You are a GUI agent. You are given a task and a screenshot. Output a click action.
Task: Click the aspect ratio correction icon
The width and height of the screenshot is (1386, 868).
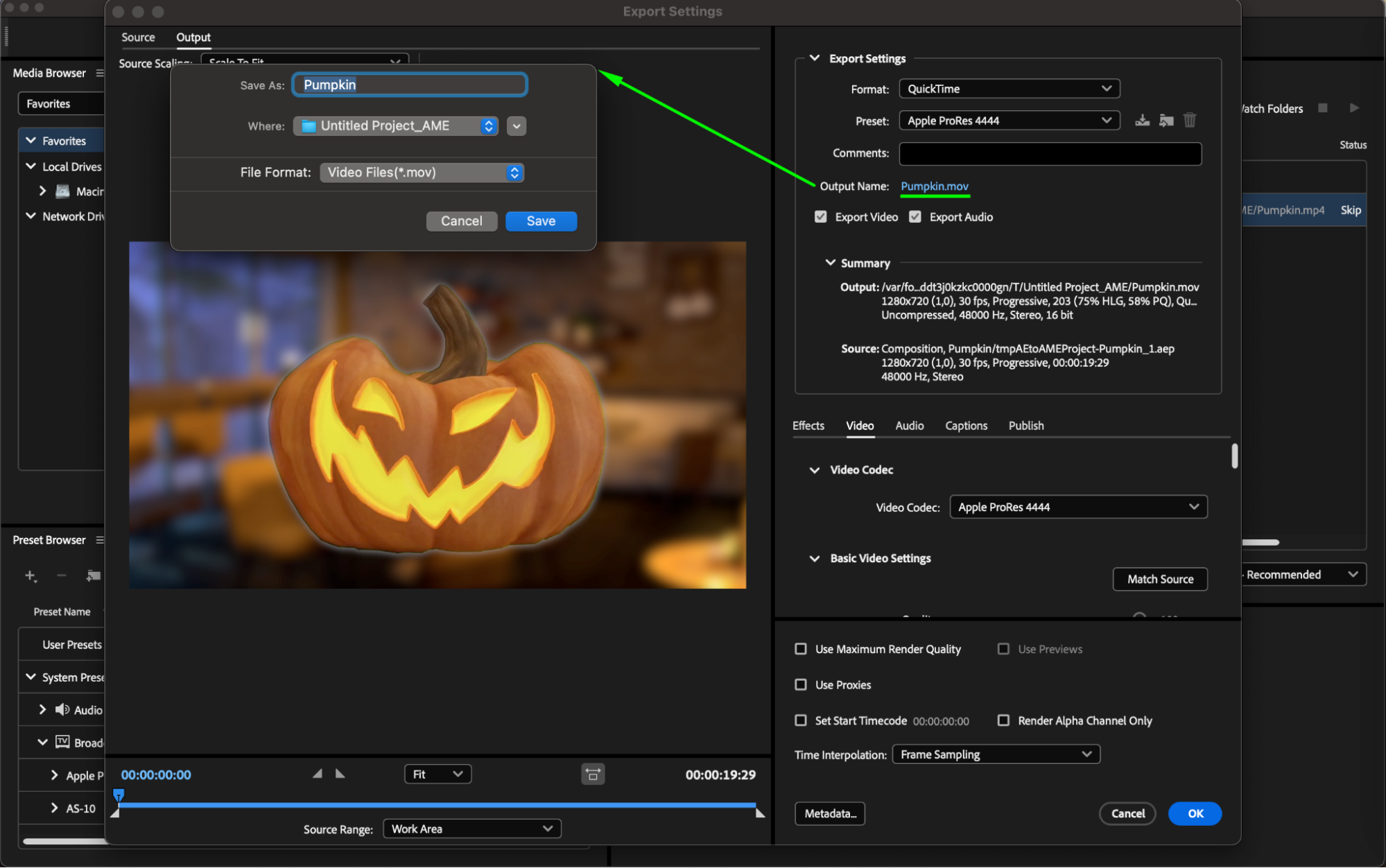tap(593, 774)
